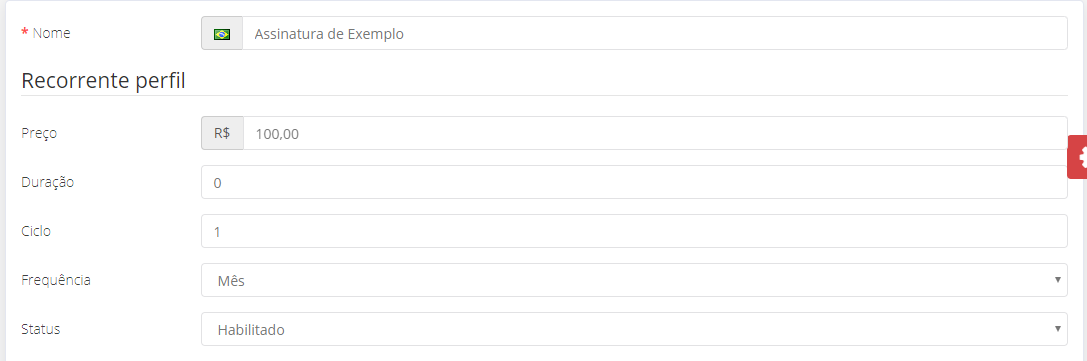
Task: Click the red required asterisk by Nome
Action: 25,33
